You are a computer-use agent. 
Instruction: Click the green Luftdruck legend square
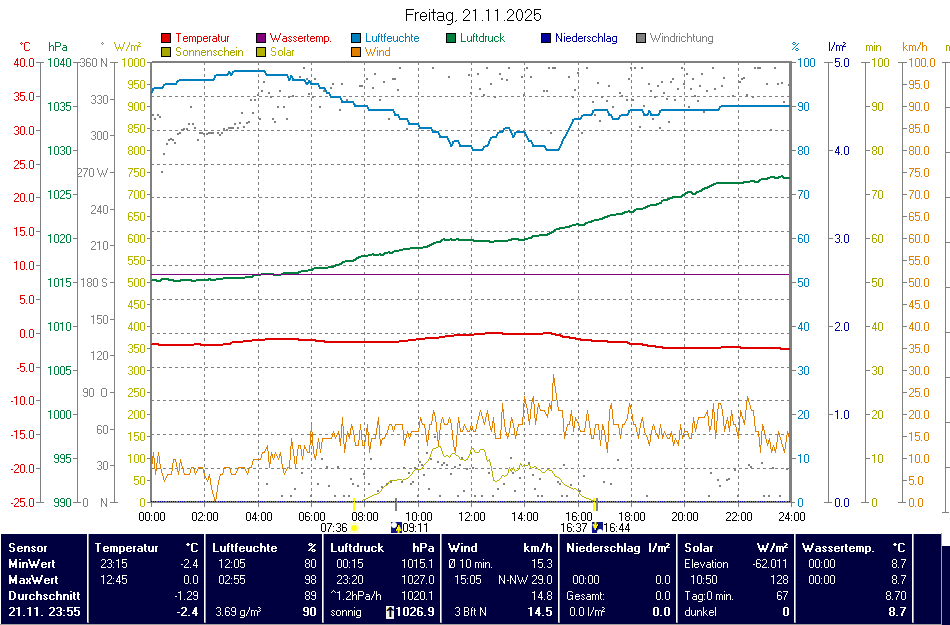click(452, 39)
